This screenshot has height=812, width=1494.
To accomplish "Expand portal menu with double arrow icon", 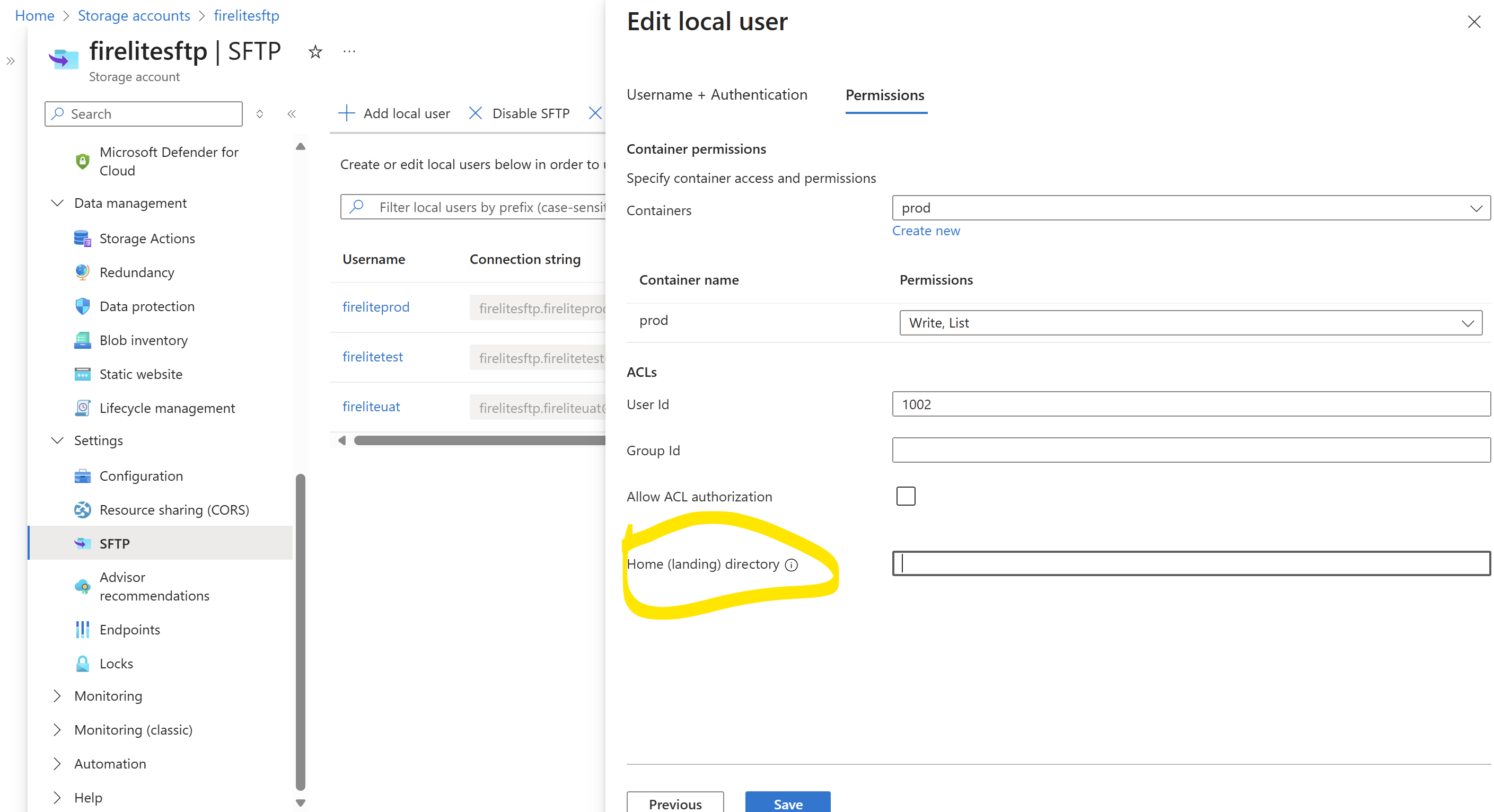I will point(11,61).
